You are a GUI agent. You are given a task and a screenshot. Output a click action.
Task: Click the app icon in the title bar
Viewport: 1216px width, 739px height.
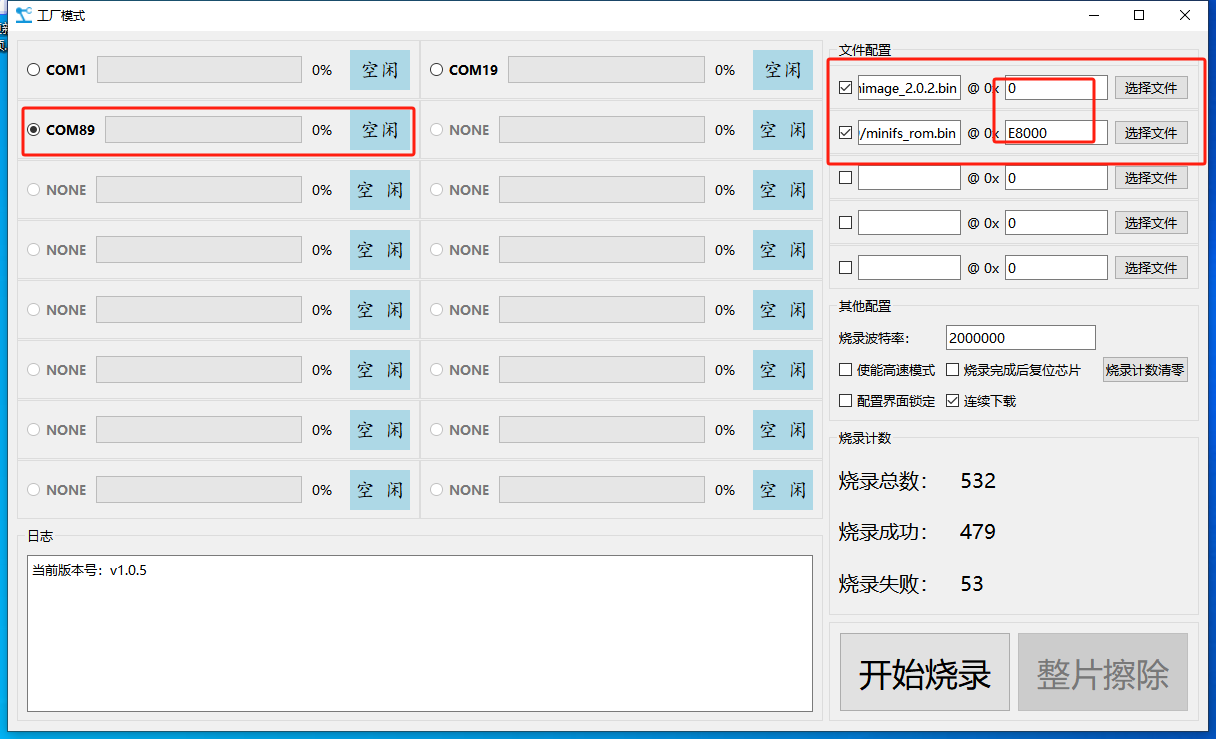[x=23, y=15]
